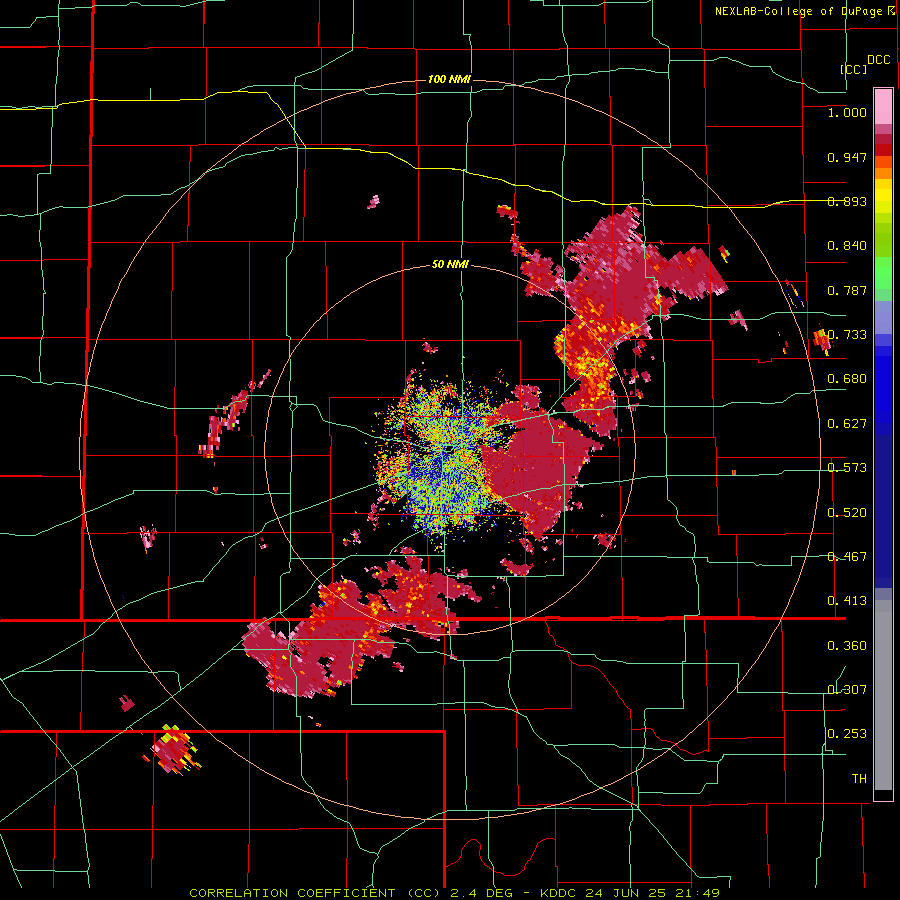900x900 pixels.
Task: Click the 0.627 color scale label
Action: pyautogui.click(x=847, y=424)
